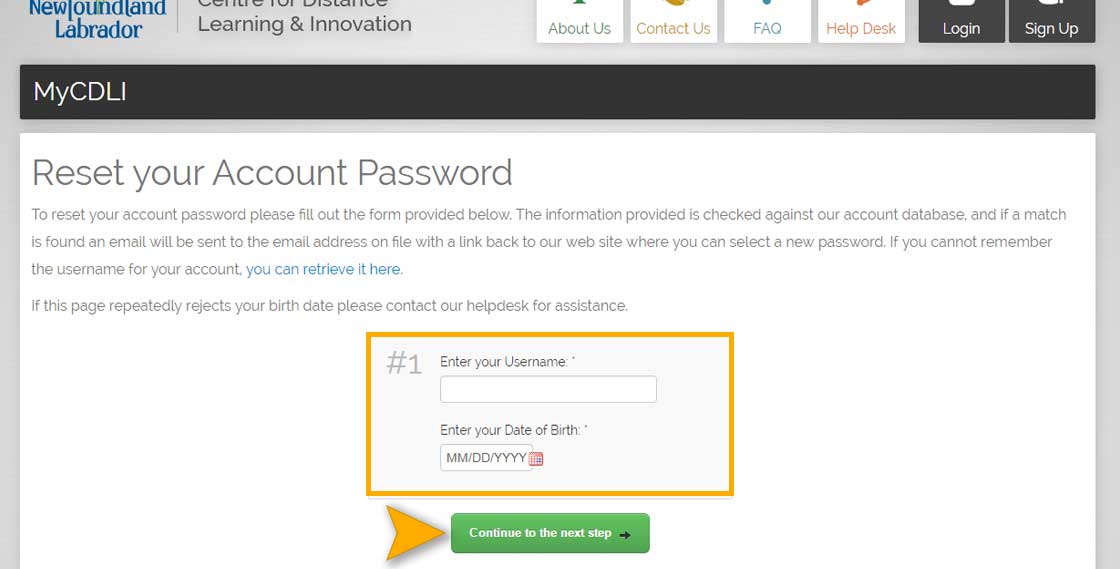Click the Sign Up button

coord(1051,21)
